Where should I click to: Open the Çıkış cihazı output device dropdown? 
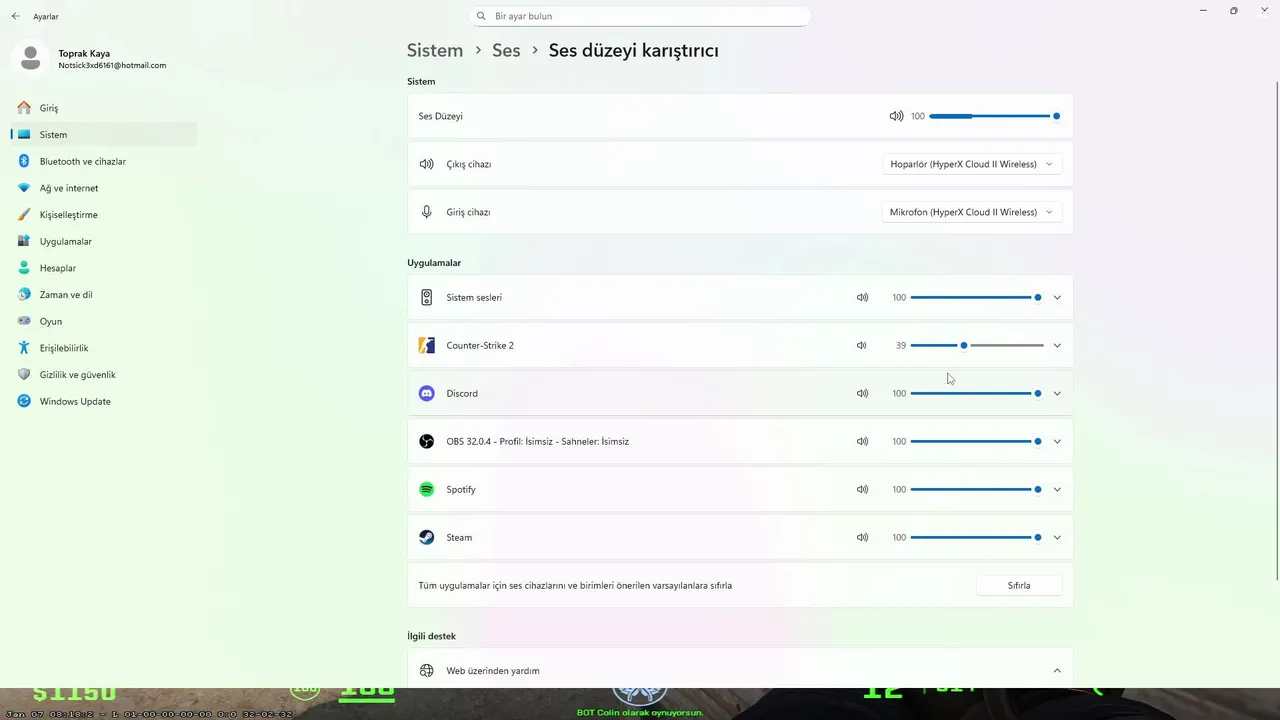pyautogui.click(x=971, y=164)
